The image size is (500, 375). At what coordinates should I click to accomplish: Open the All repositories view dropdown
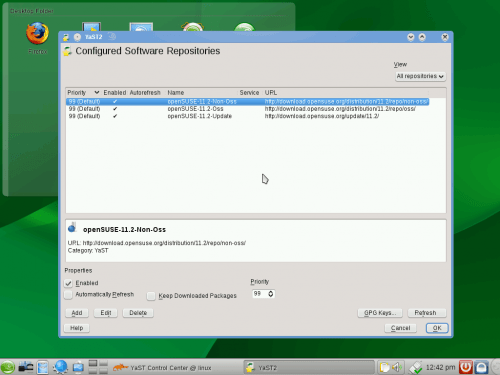coord(420,76)
